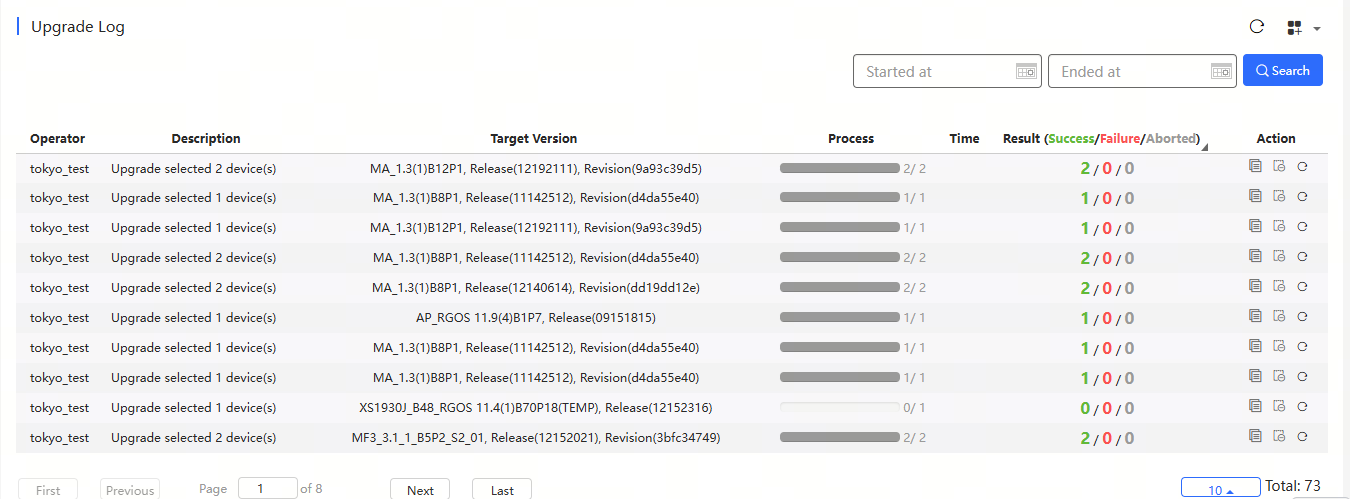
Task: Click the Target Version column header
Action: (534, 139)
